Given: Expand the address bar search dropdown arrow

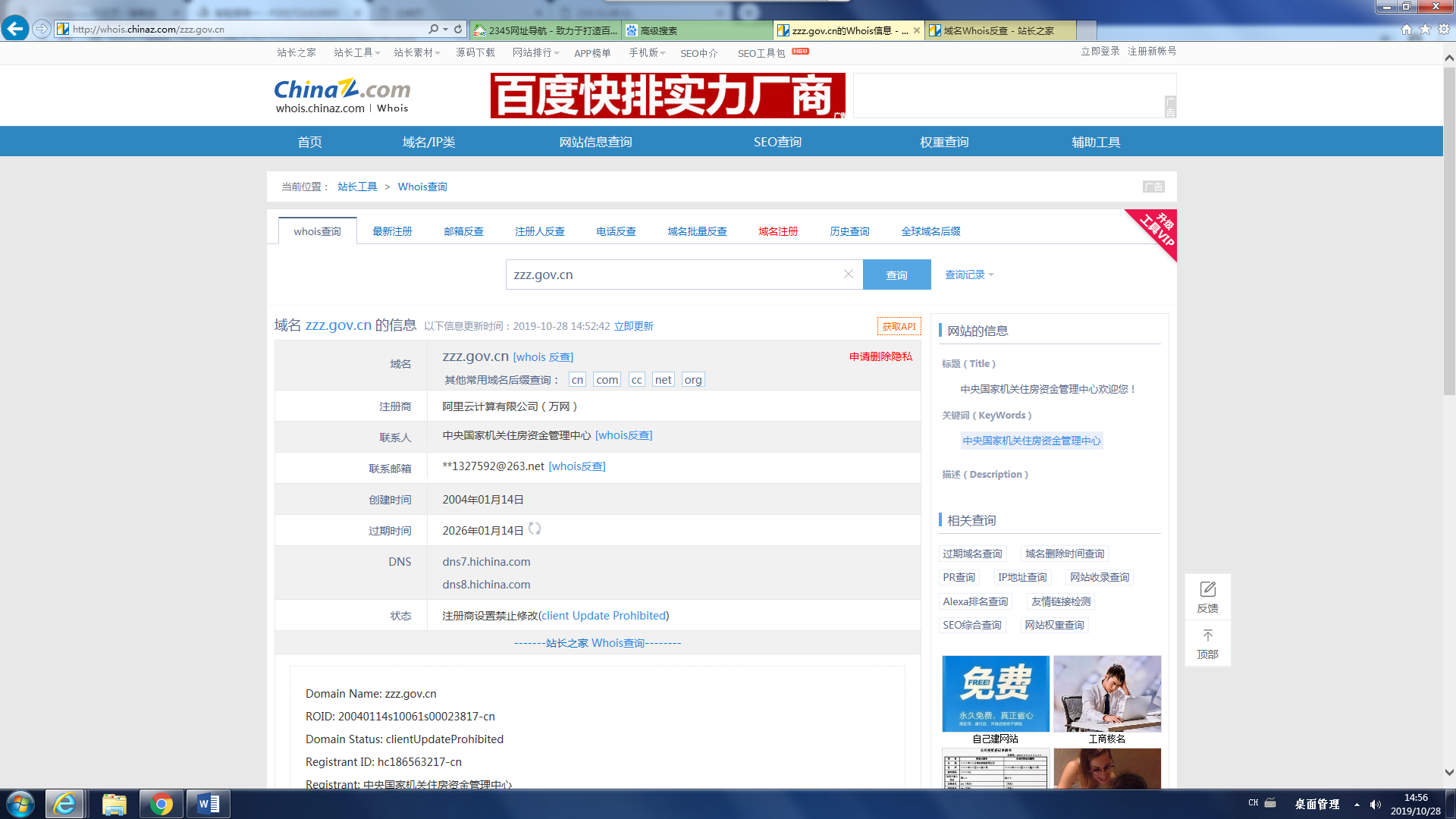Looking at the screenshot, I should click(445, 30).
